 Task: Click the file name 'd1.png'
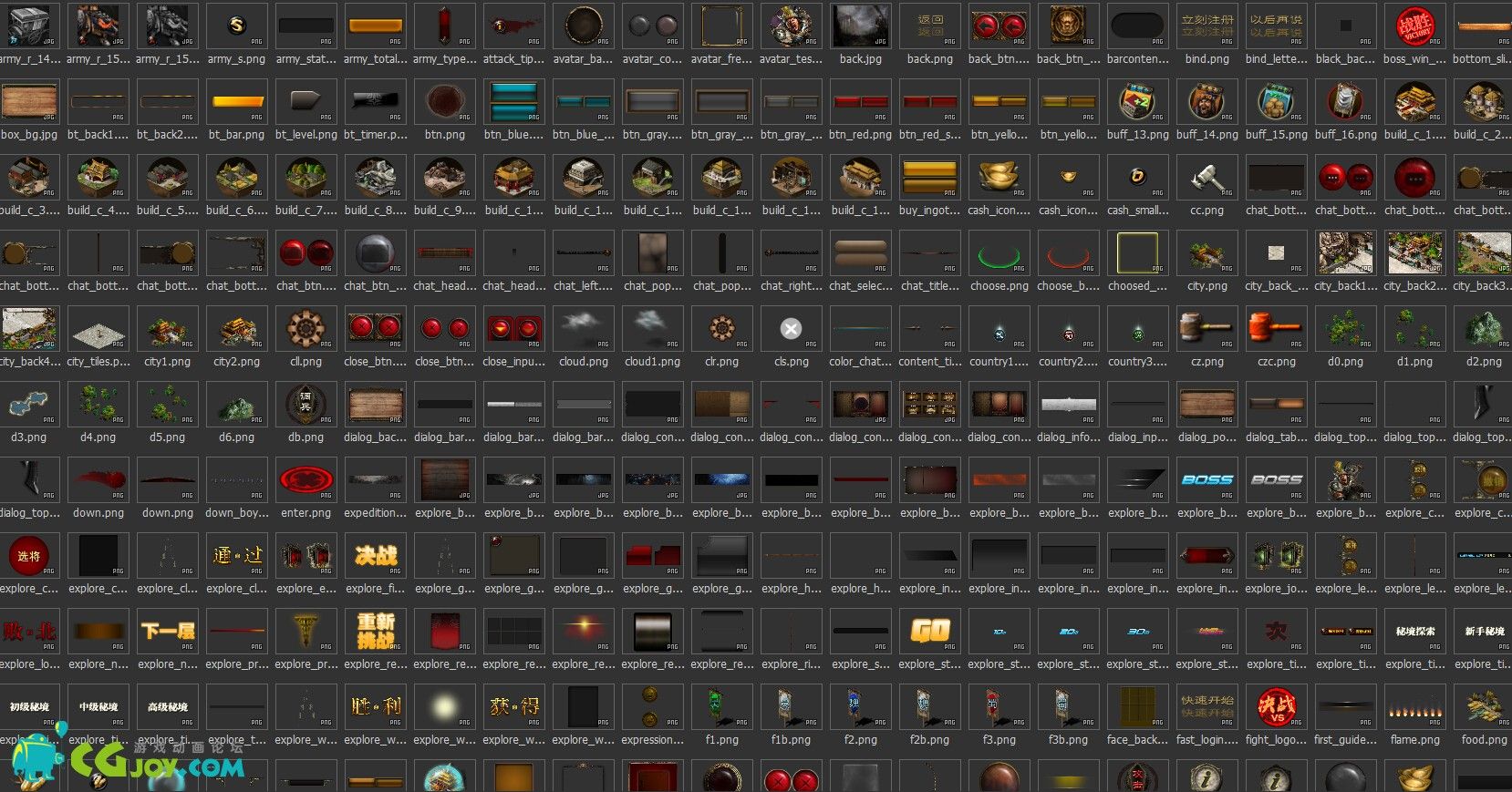tap(1415, 362)
